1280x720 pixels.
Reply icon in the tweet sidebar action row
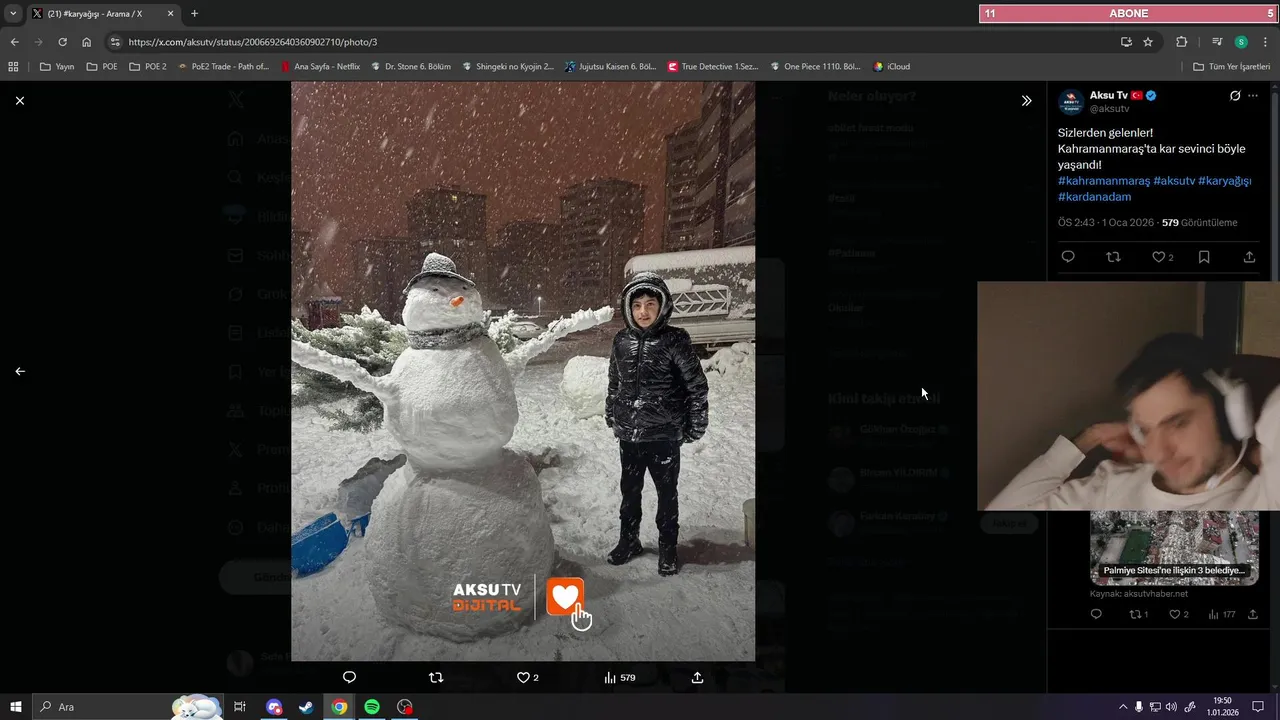click(x=1068, y=257)
